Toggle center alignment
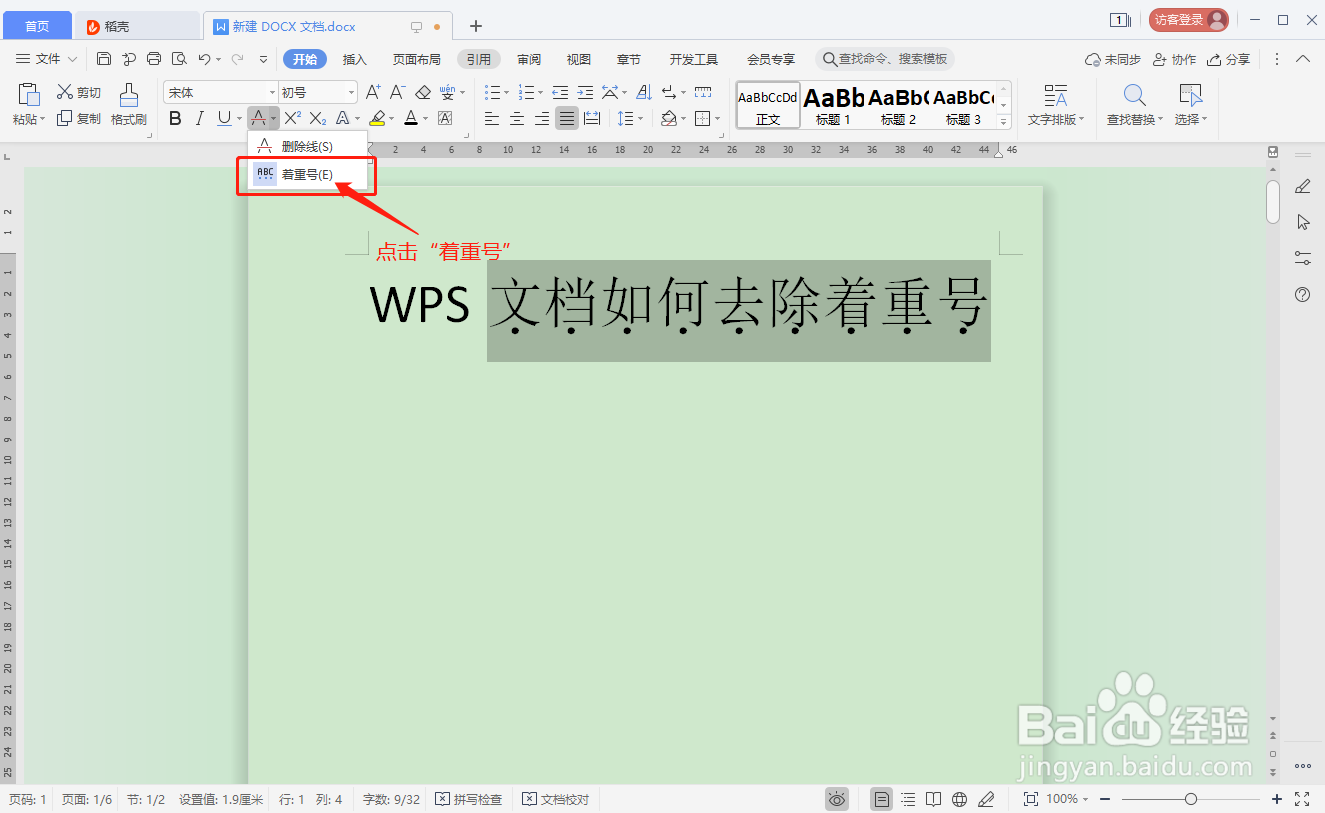Screen dimensions: 1325x813 click(517, 119)
